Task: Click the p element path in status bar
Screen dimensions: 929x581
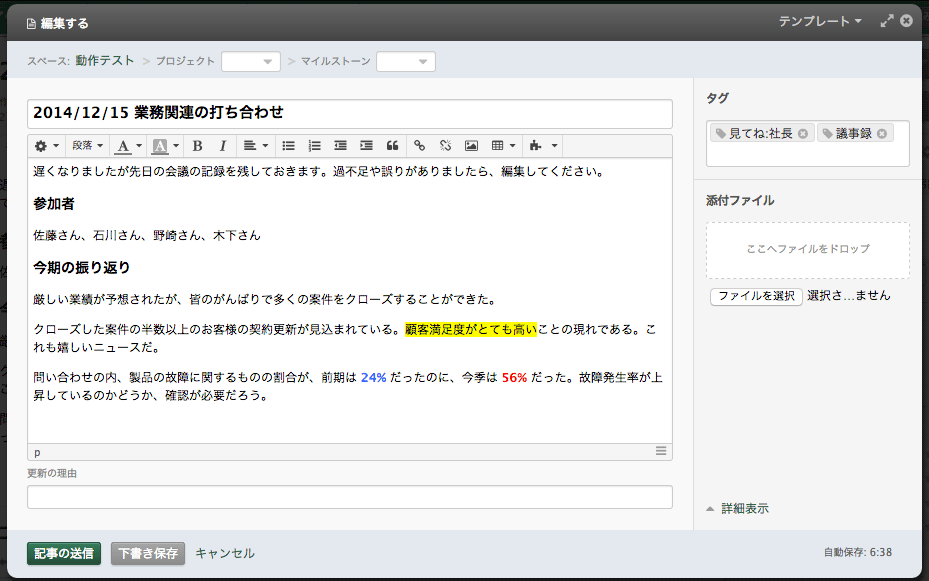Action: 37,452
